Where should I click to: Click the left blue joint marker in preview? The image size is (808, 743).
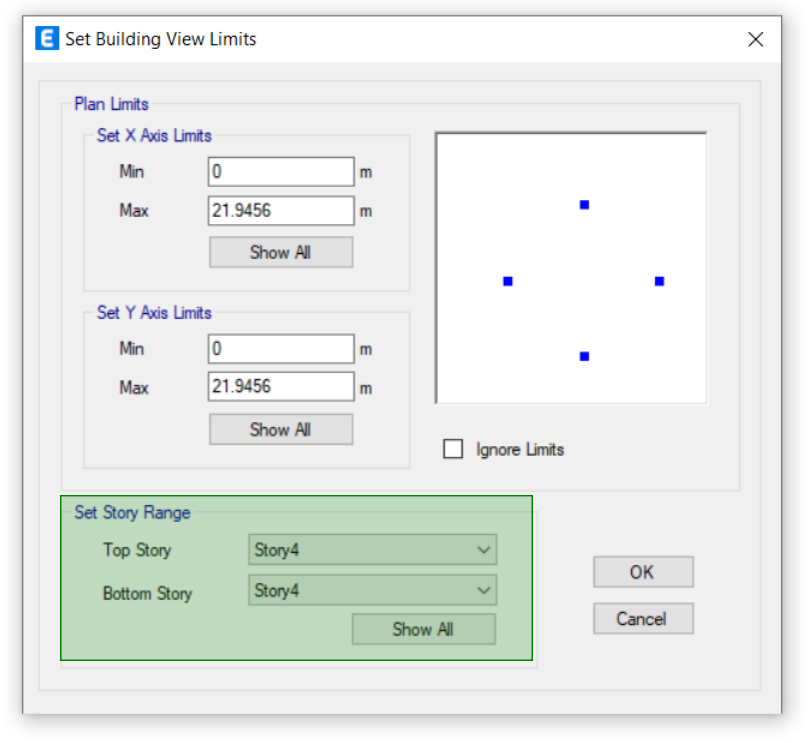point(508,281)
